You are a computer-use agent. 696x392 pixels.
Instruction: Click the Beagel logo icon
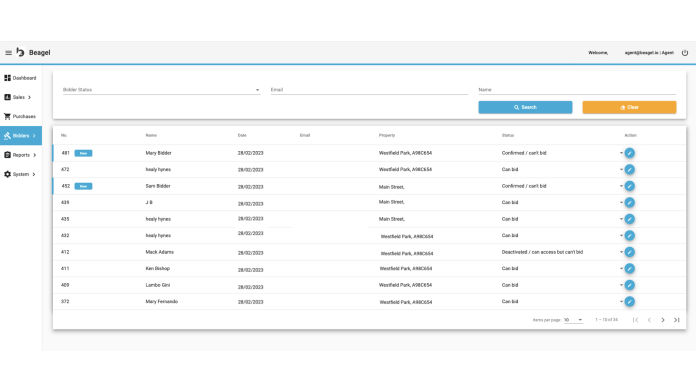(20, 52)
